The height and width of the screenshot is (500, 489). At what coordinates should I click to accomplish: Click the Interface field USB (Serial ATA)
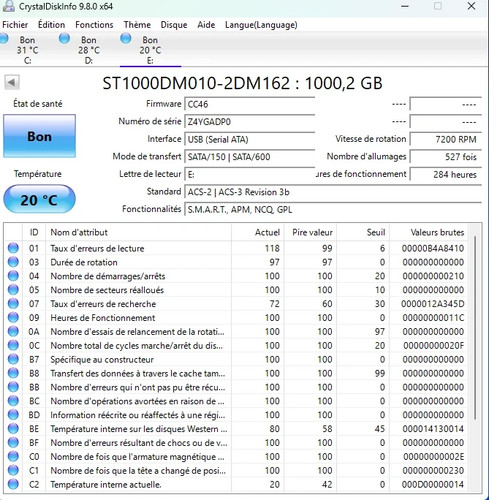[250, 139]
